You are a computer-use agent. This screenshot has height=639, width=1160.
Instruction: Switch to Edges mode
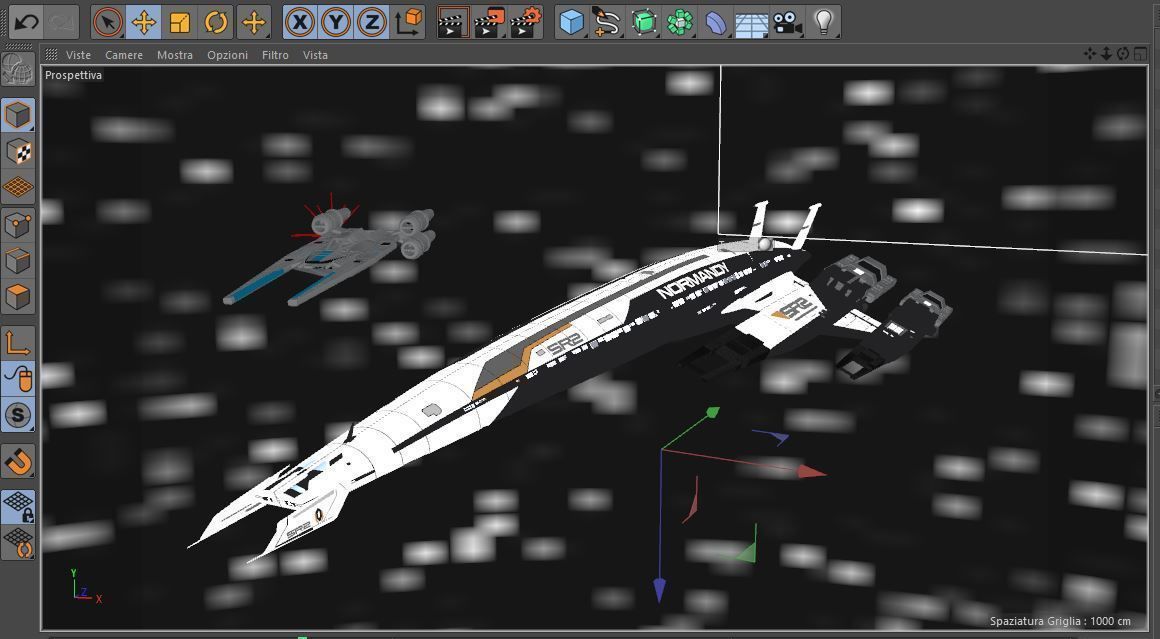[x=18, y=260]
